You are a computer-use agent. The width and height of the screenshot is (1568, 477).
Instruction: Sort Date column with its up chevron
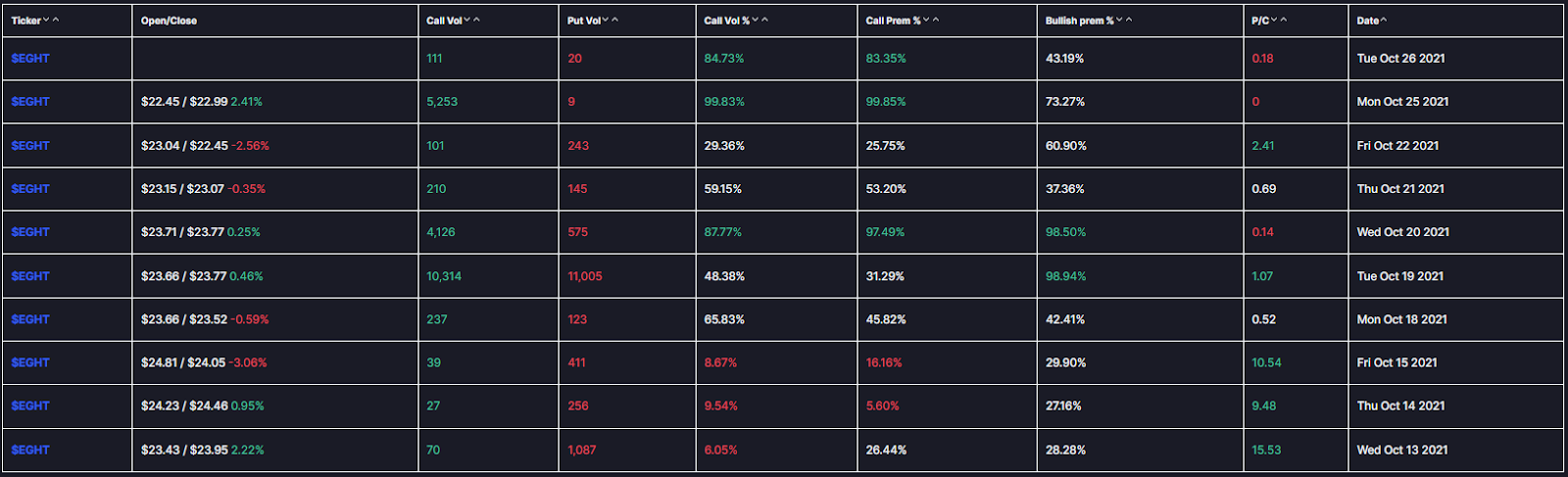click(1384, 21)
